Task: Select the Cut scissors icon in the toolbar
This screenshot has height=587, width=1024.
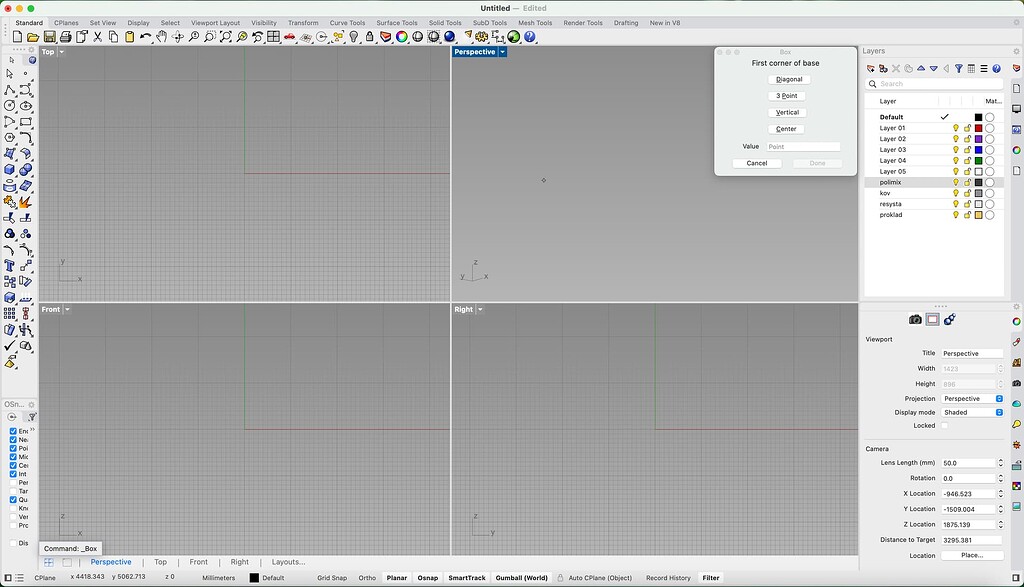Action: point(98,35)
